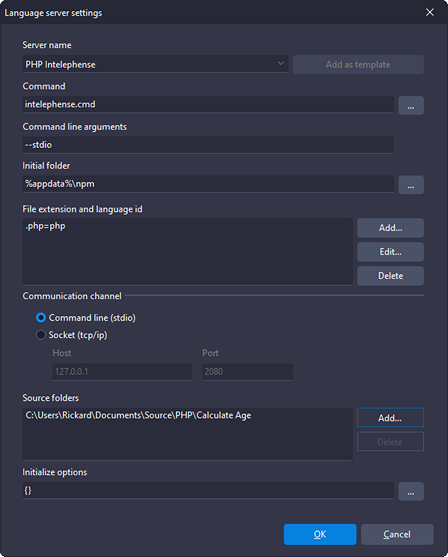Select Command line (stdio) radio button
Viewport: 448px width, 557px height.
[x=41, y=318]
